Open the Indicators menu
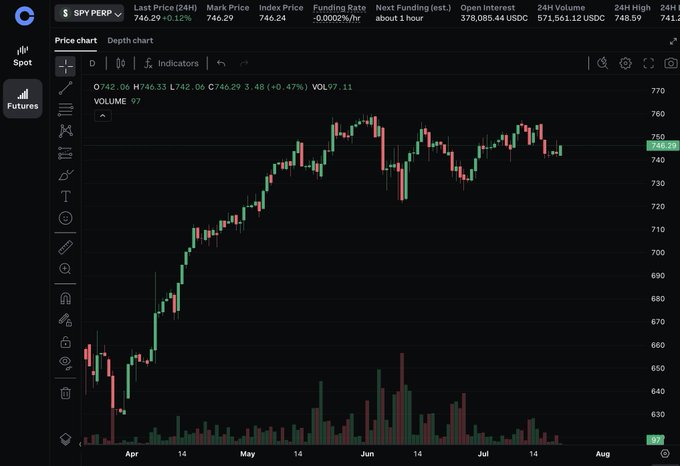Image resolution: width=680 pixels, height=466 pixels. pos(171,63)
